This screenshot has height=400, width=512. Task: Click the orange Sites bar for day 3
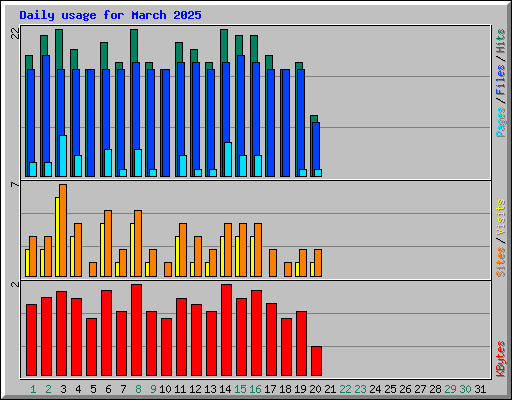tap(63, 230)
